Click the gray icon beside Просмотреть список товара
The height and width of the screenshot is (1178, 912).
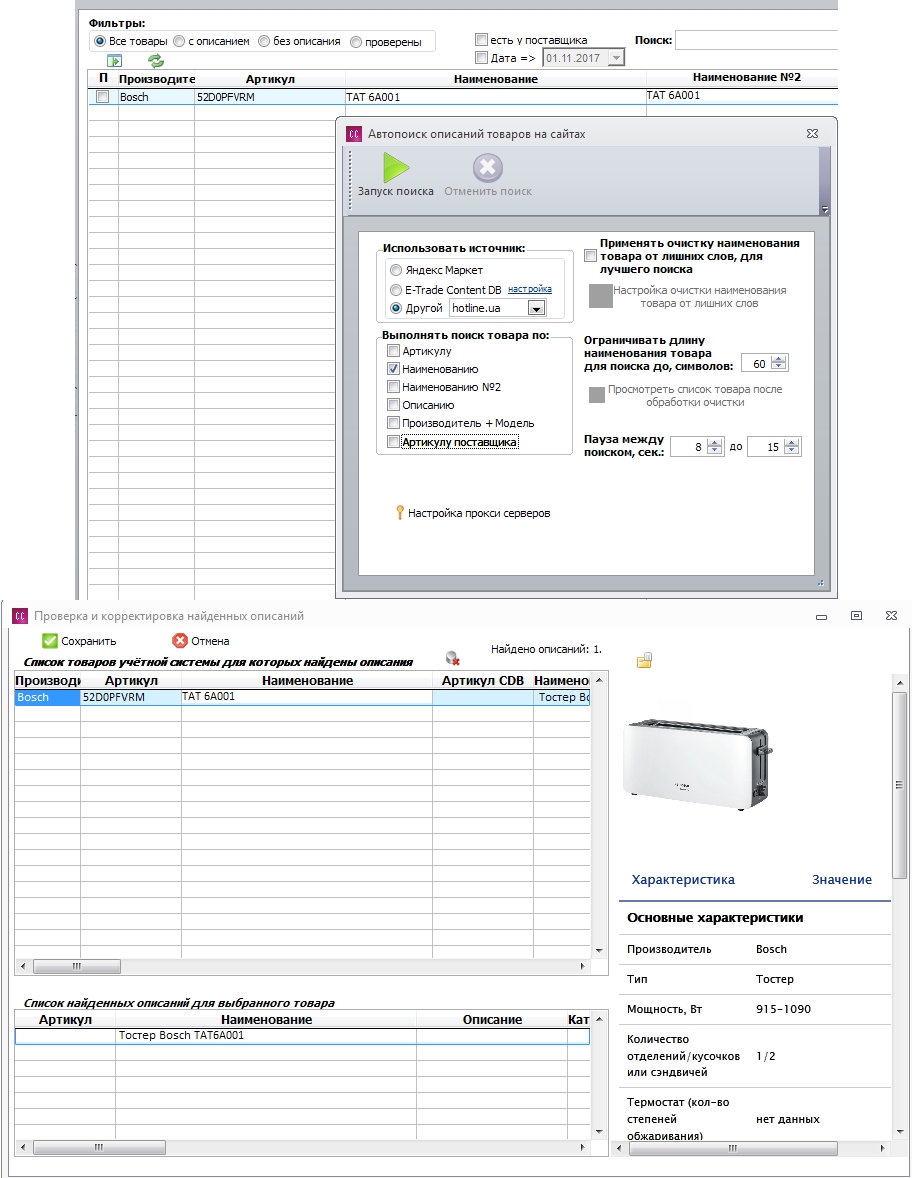point(596,394)
